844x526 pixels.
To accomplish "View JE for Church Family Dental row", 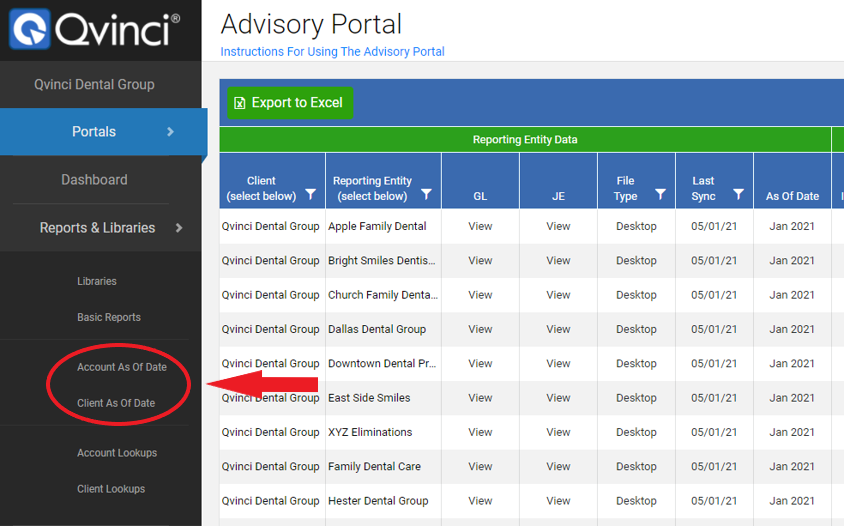I will [558, 295].
